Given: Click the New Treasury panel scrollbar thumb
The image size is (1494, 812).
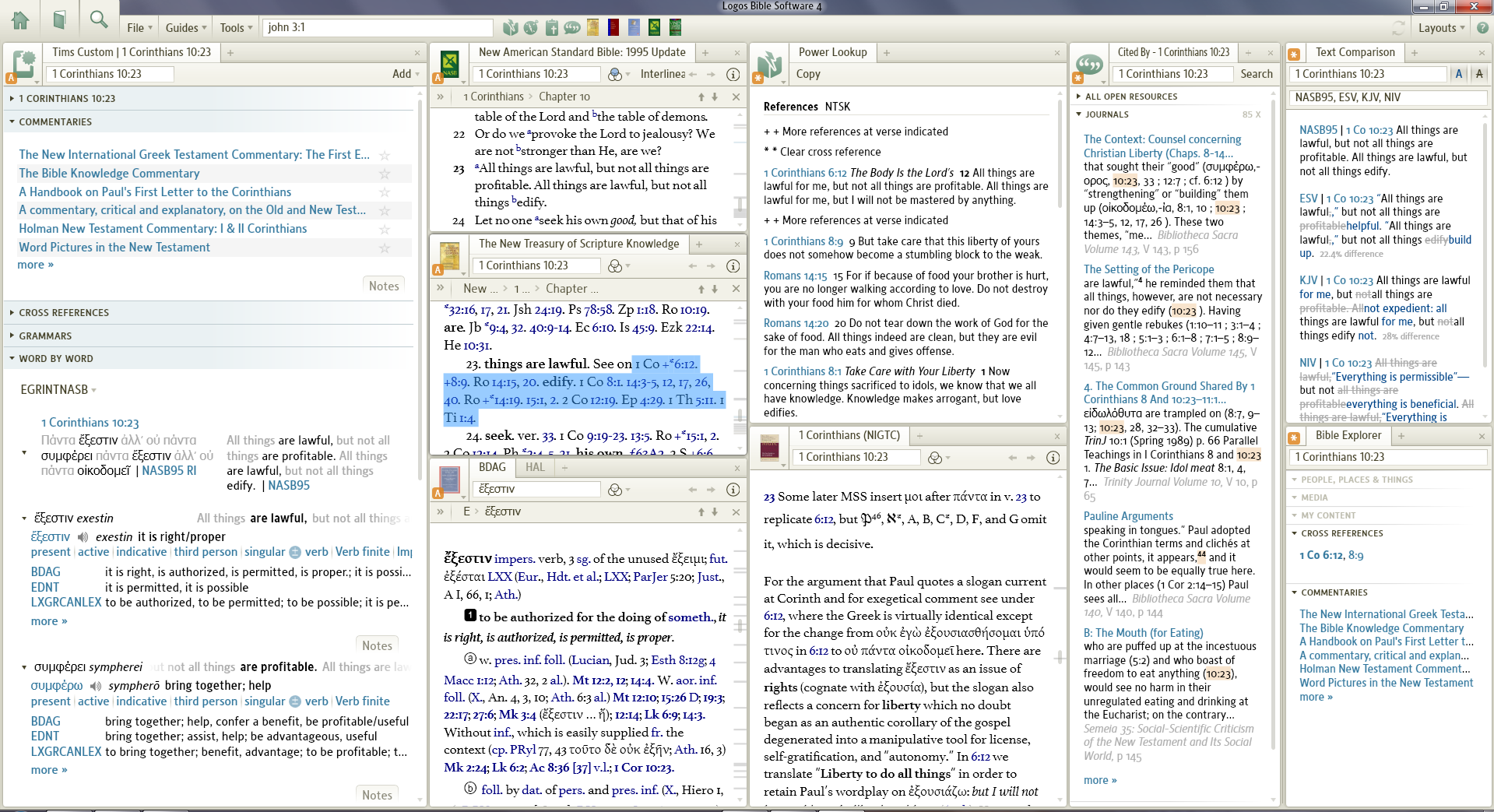Looking at the screenshot, I should (x=741, y=417).
